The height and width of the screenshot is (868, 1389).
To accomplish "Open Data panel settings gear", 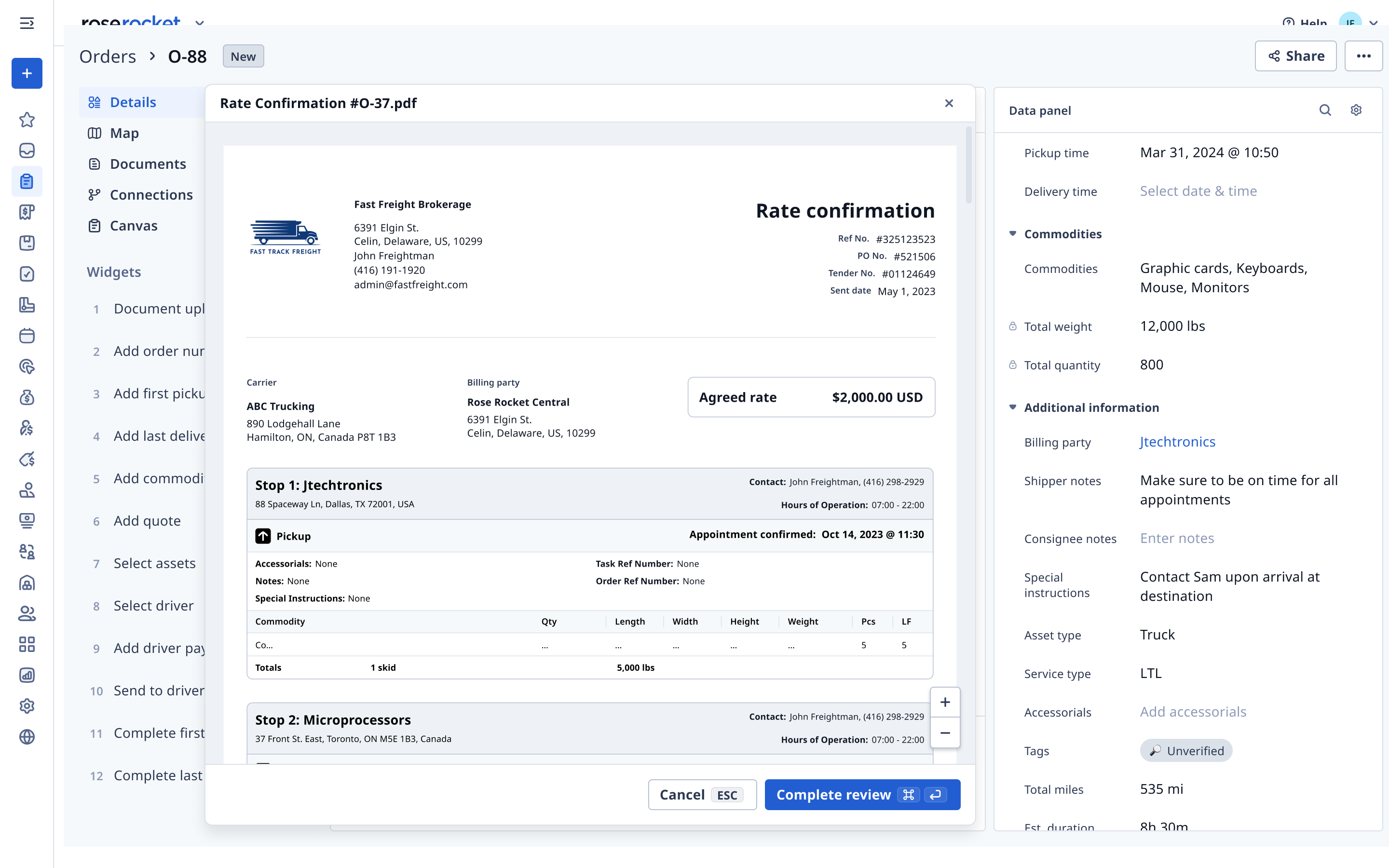I will (x=1356, y=110).
